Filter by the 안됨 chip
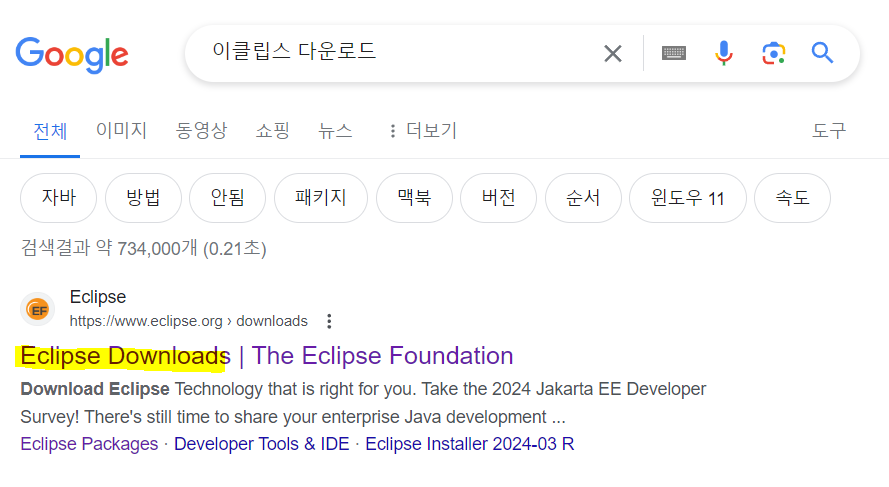Viewport: 889px width, 487px height. (227, 198)
